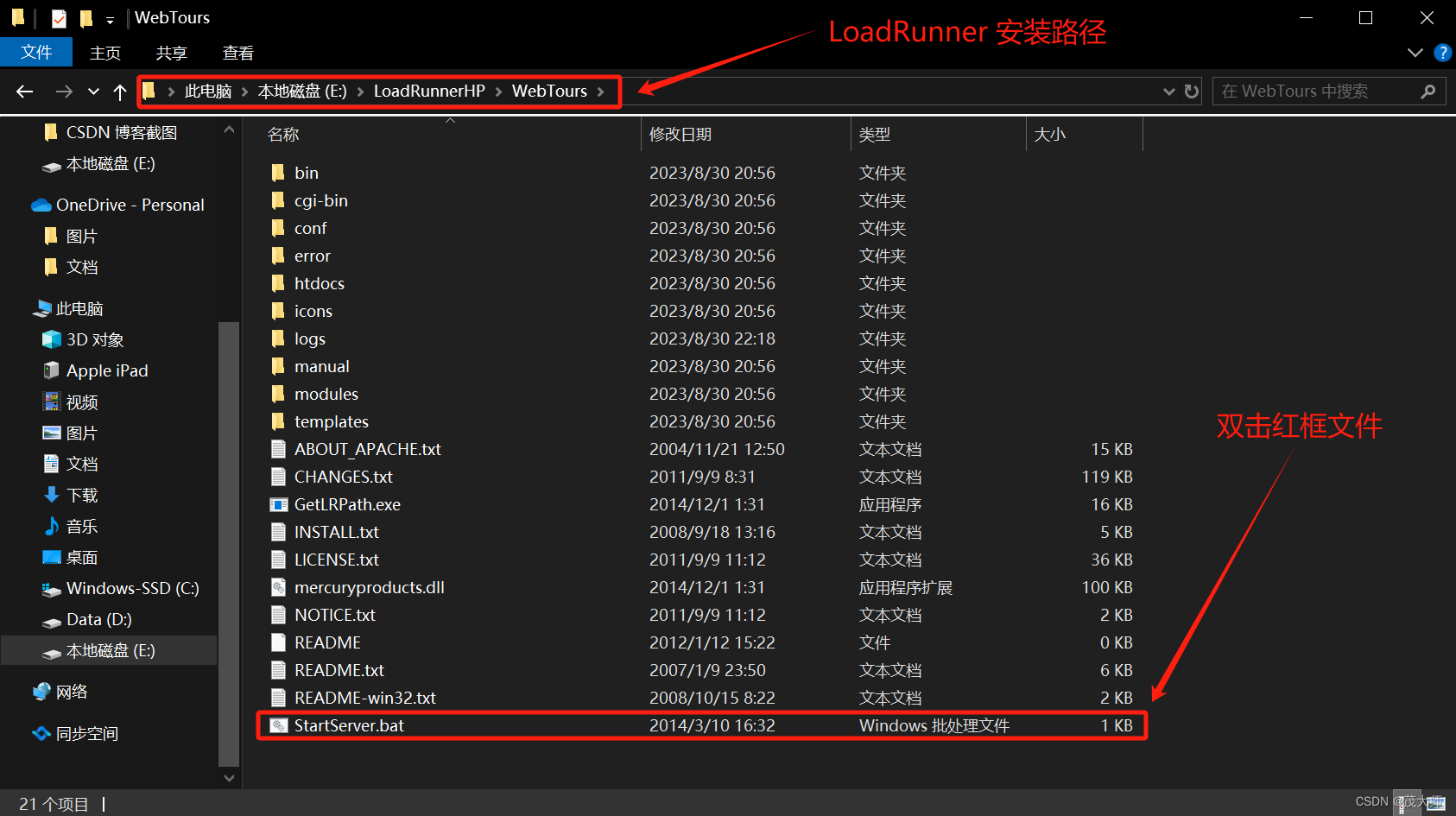Select 同步空间 in the sidebar
1456x816 pixels.
85,733
